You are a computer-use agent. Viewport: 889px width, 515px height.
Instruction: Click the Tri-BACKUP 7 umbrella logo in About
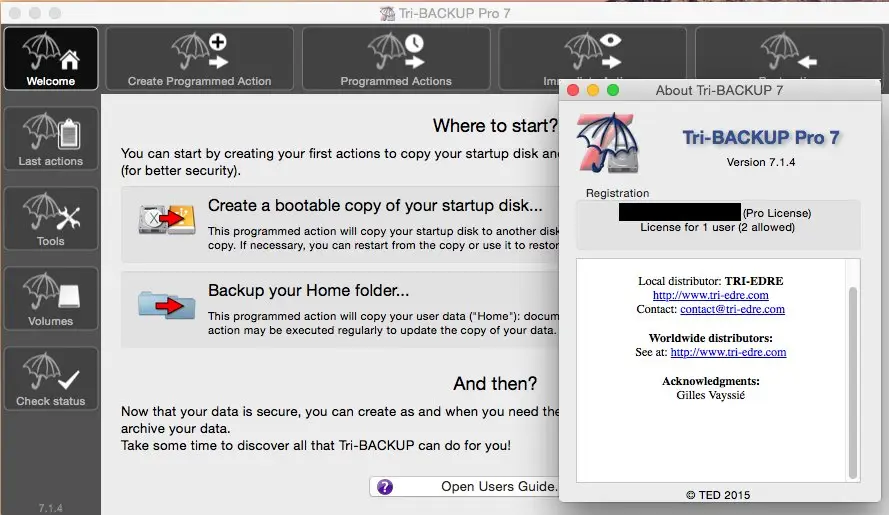coord(608,142)
